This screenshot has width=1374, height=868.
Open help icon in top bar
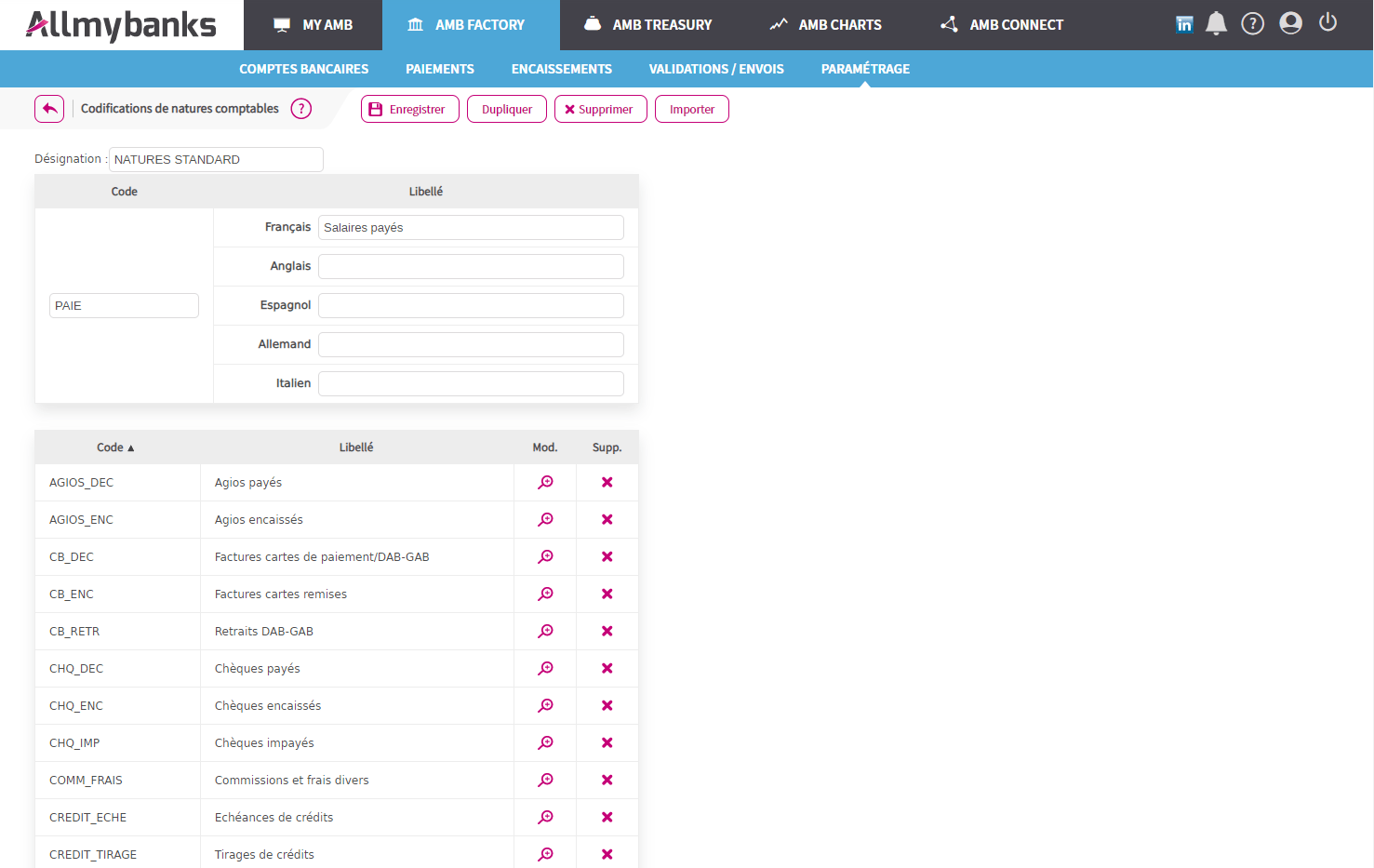[x=1253, y=23]
